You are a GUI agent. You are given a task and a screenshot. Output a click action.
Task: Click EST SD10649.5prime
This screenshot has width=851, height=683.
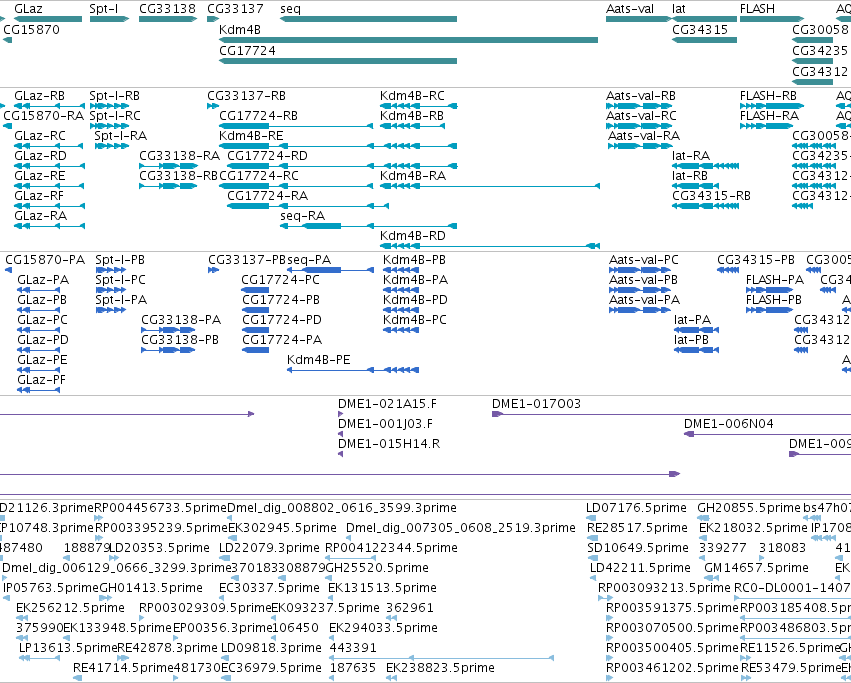[592, 558]
